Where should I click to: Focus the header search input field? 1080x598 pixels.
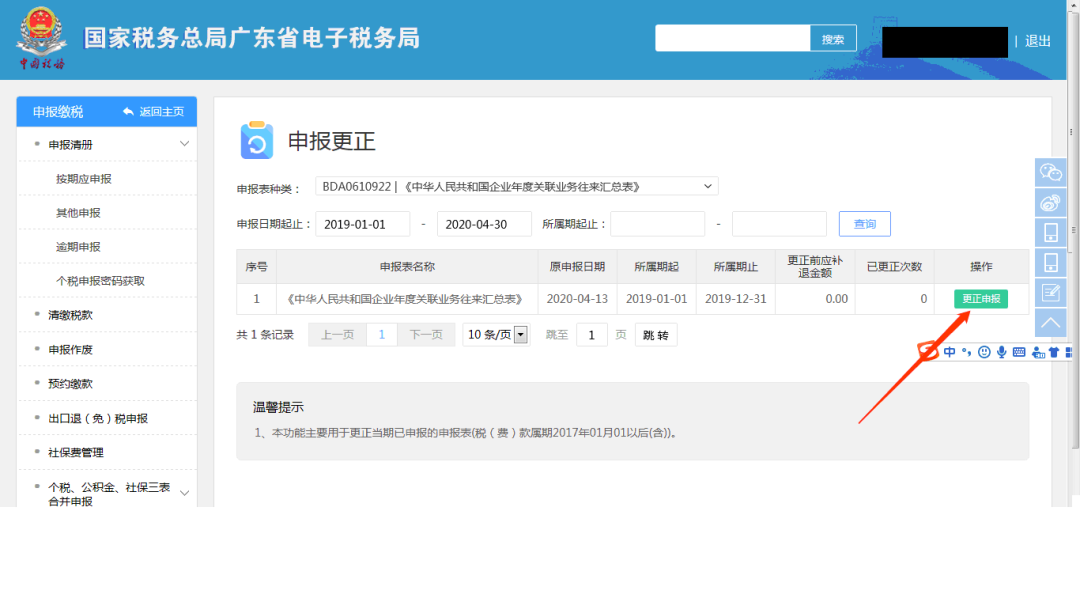pos(732,39)
